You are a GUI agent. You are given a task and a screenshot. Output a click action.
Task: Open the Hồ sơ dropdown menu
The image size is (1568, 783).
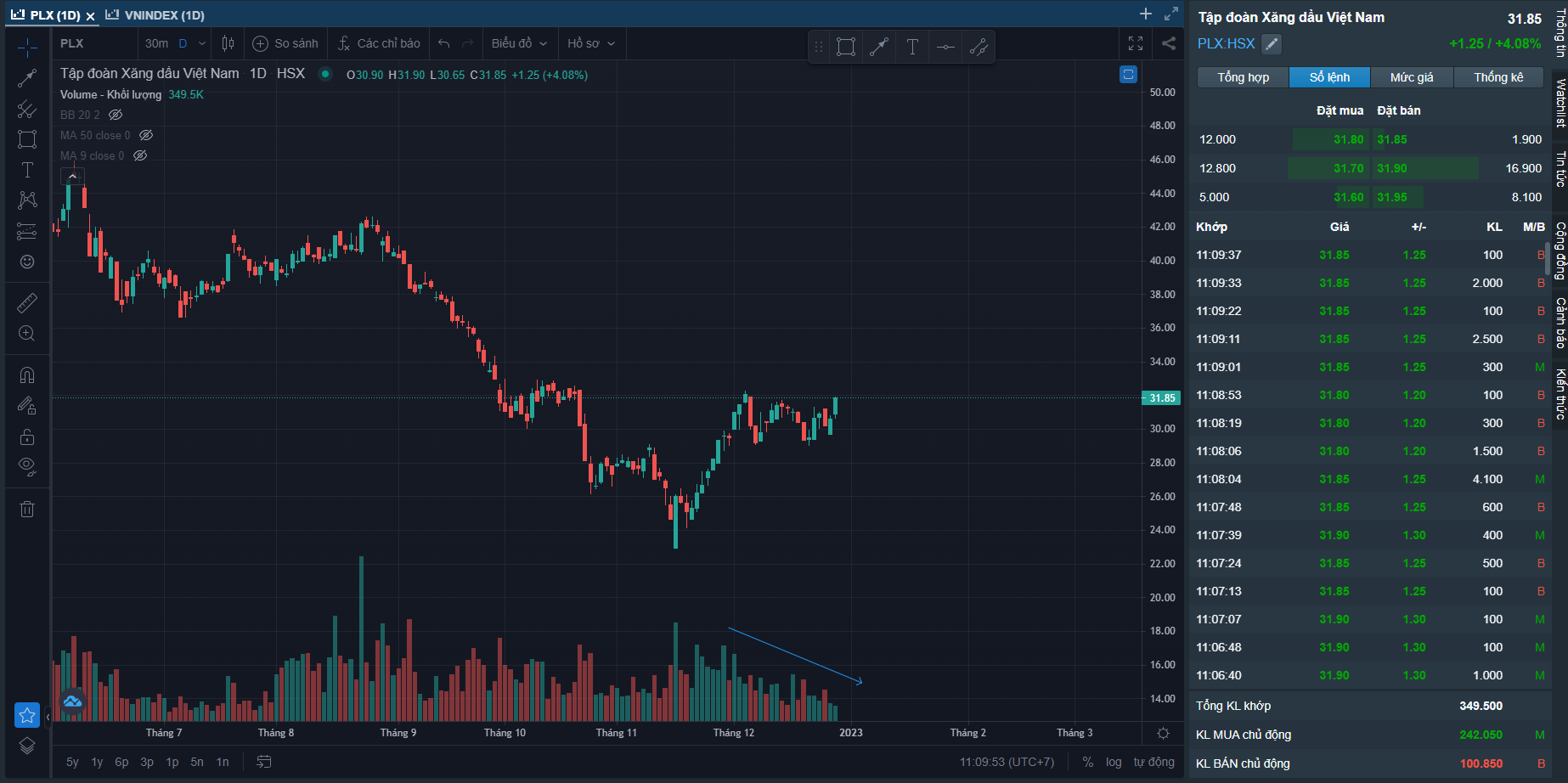coord(591,43)
